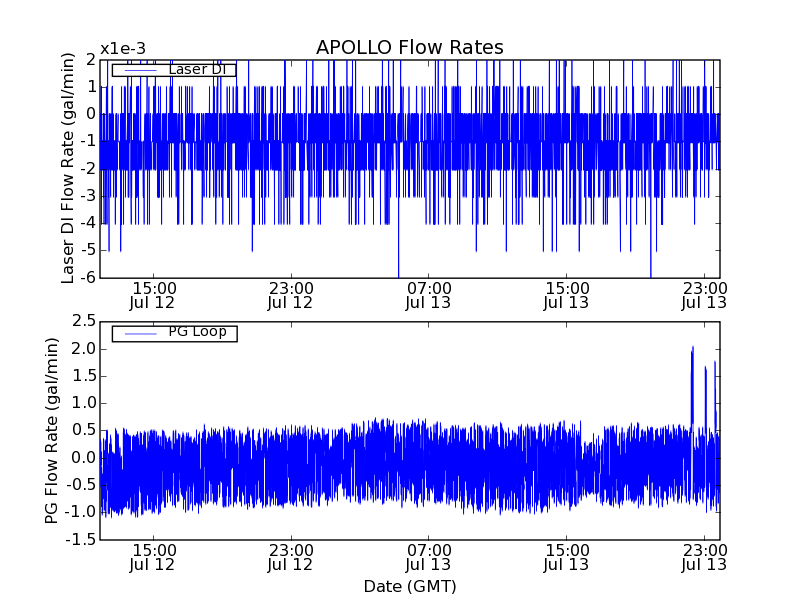
Task: Click "15:00 Jul 13" under the PG Loop plot
Action: click(566, 558)
